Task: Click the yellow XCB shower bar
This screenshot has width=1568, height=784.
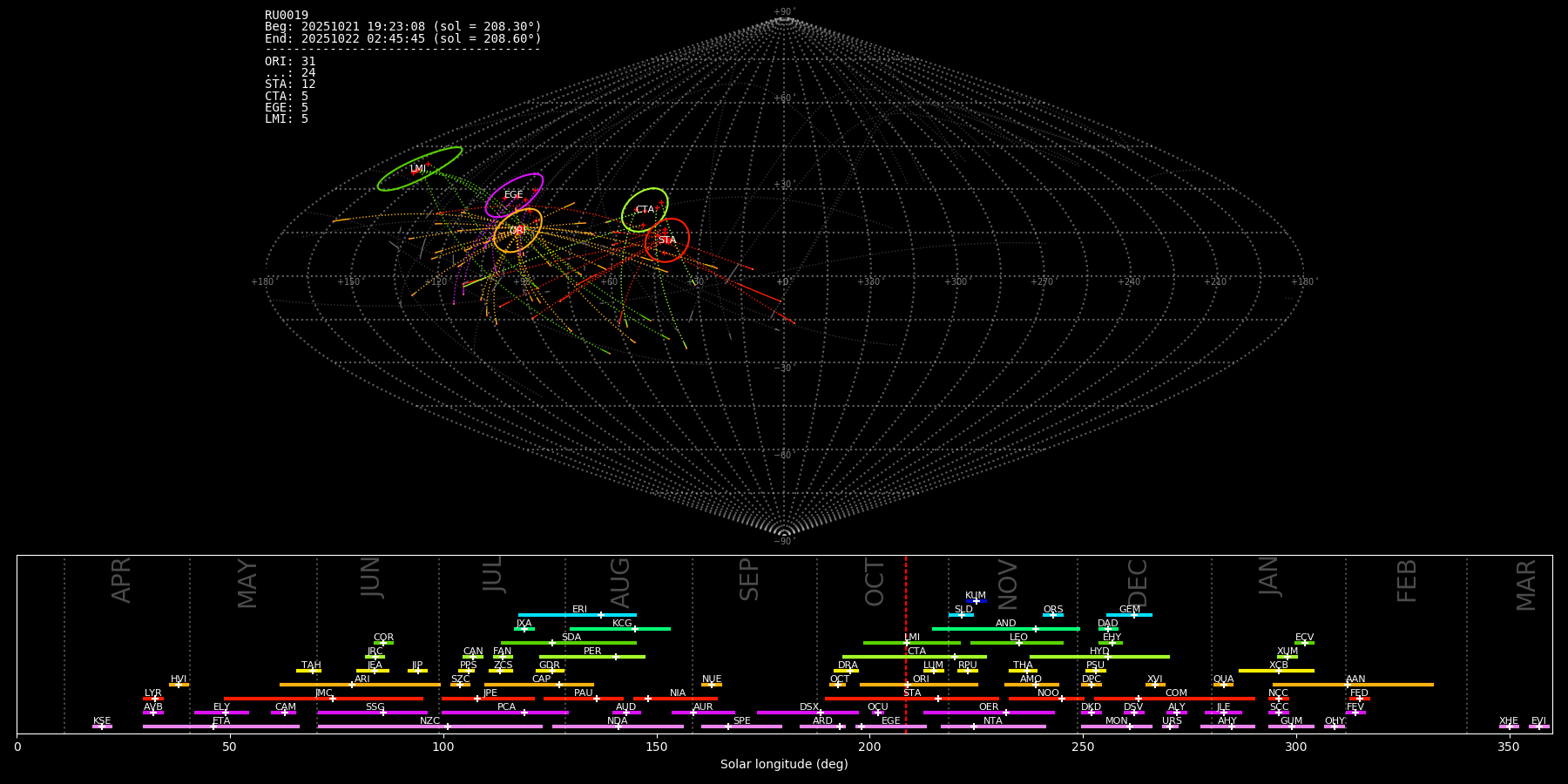Action: pos(1276,671)
